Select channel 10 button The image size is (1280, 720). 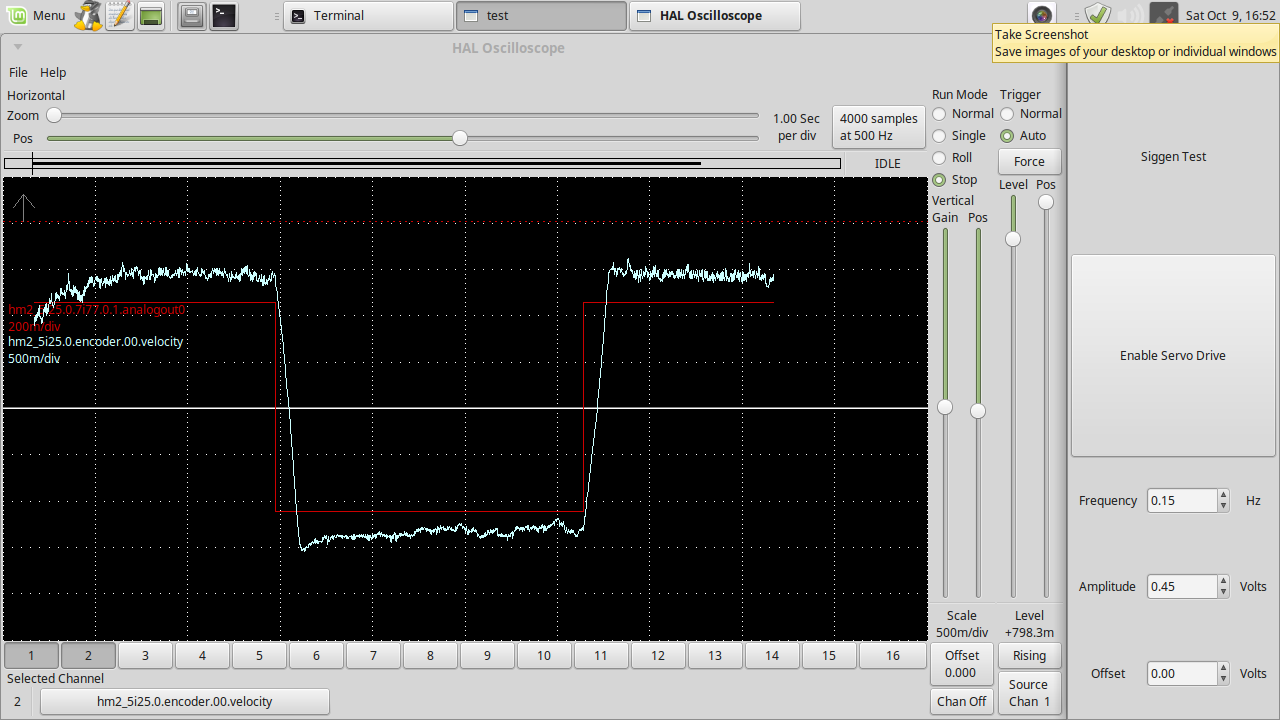[544, 655]
